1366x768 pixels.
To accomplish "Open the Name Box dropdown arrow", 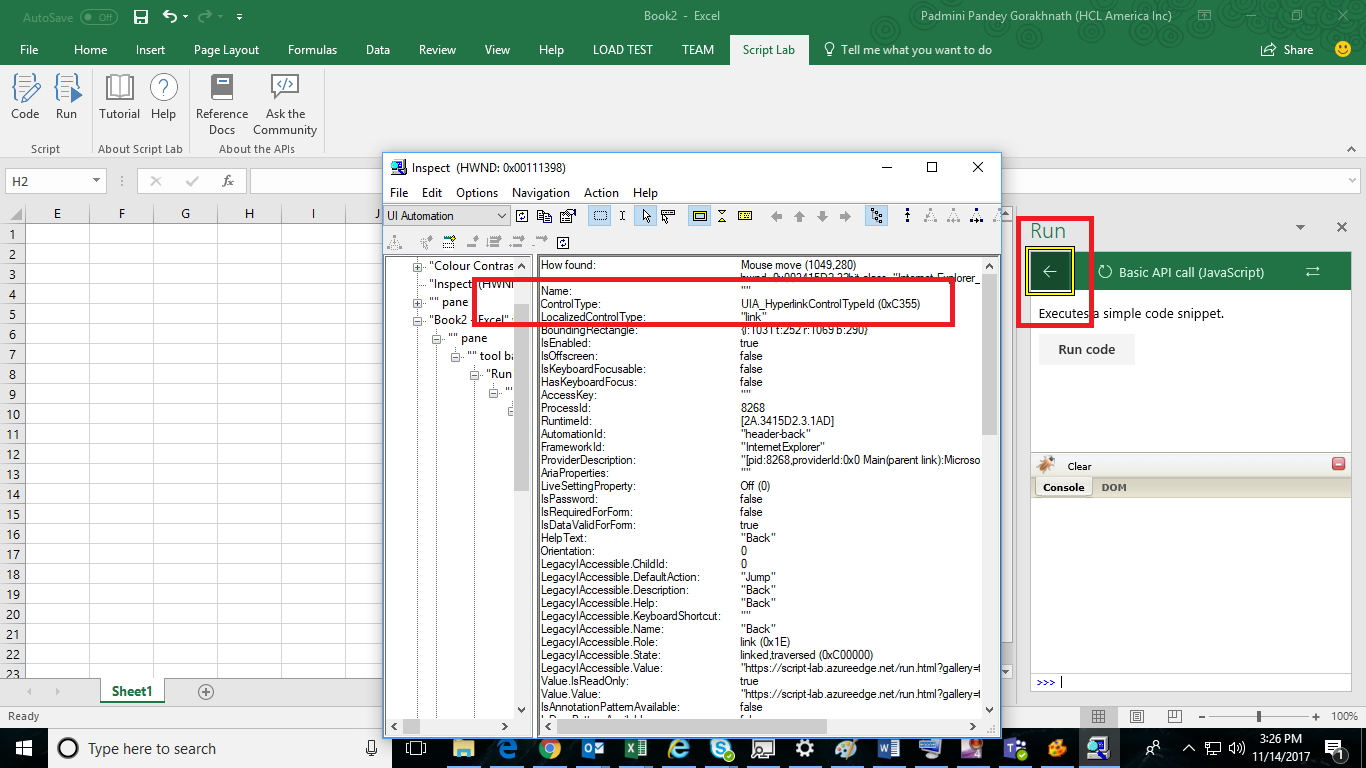I will [x=97, y=181].
